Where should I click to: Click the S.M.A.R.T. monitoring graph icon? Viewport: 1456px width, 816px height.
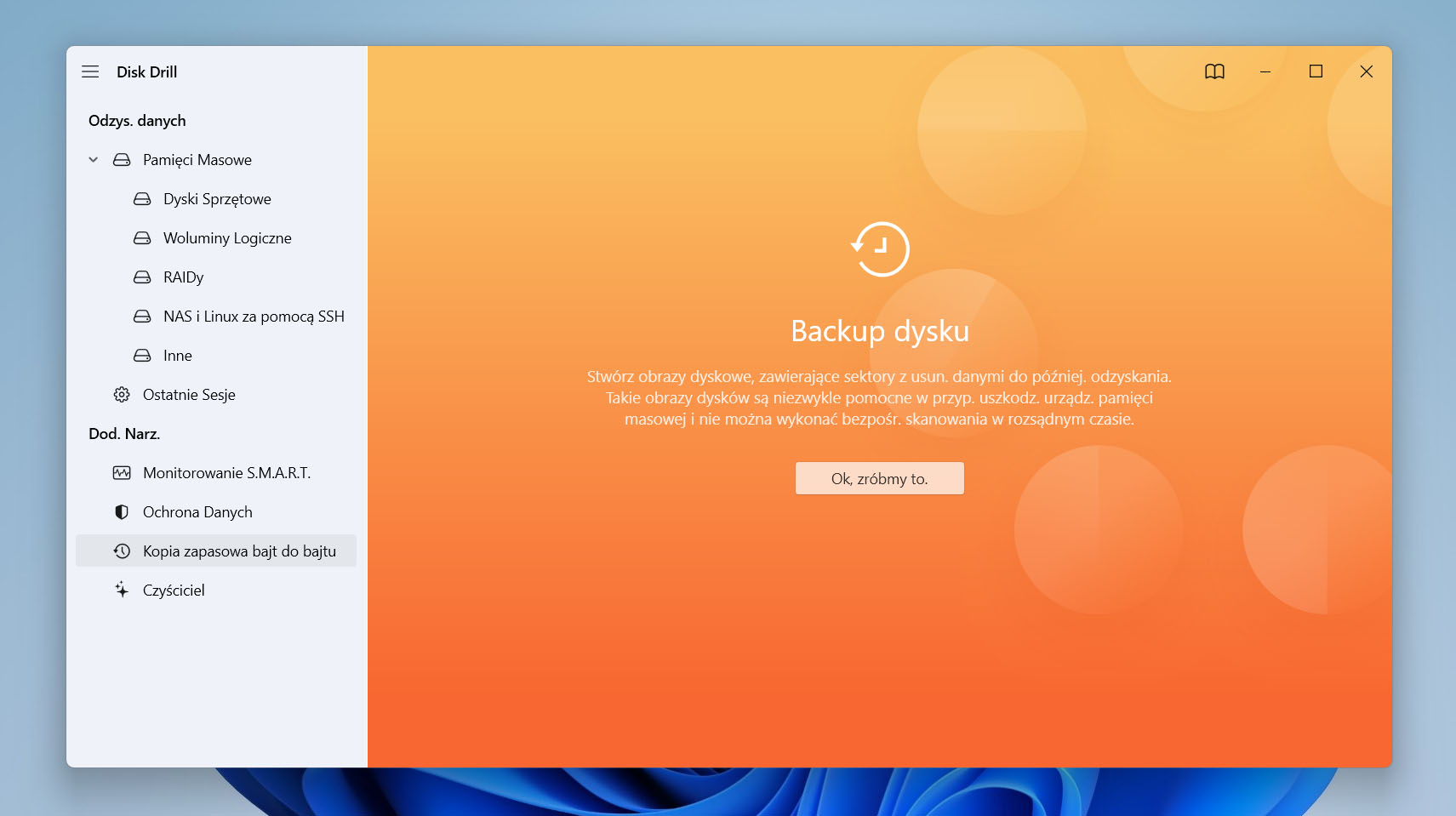(x=122, y=473)
